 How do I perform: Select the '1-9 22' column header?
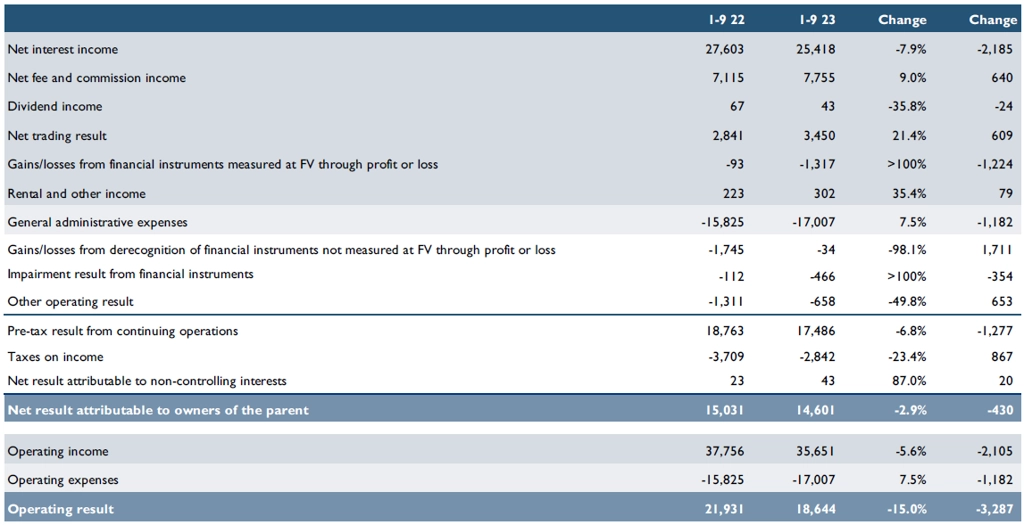pos(726,20)
